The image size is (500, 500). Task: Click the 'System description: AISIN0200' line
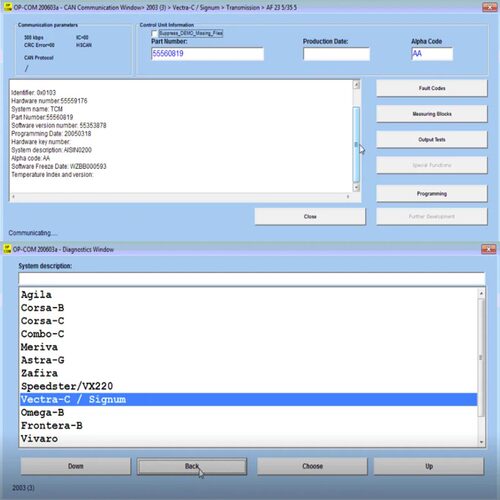(x=52, y=150)
